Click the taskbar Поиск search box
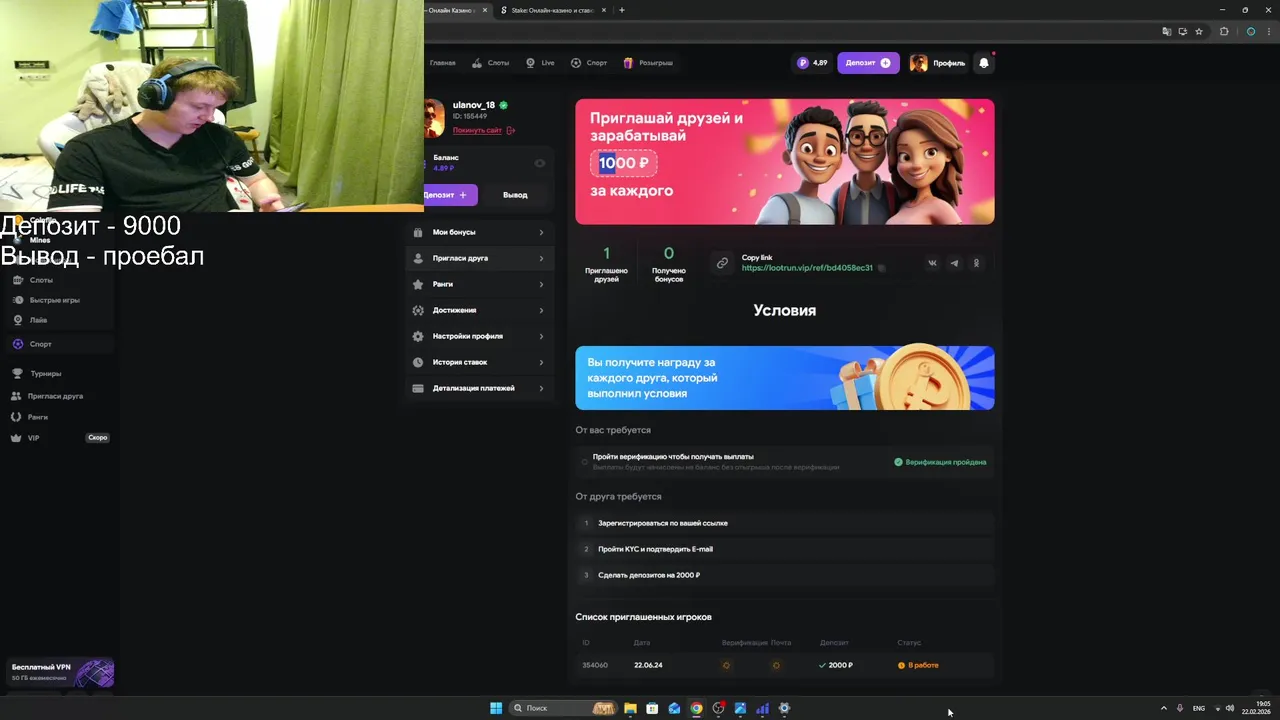This screenshot has width=1280, height=720. coord(564,708)
